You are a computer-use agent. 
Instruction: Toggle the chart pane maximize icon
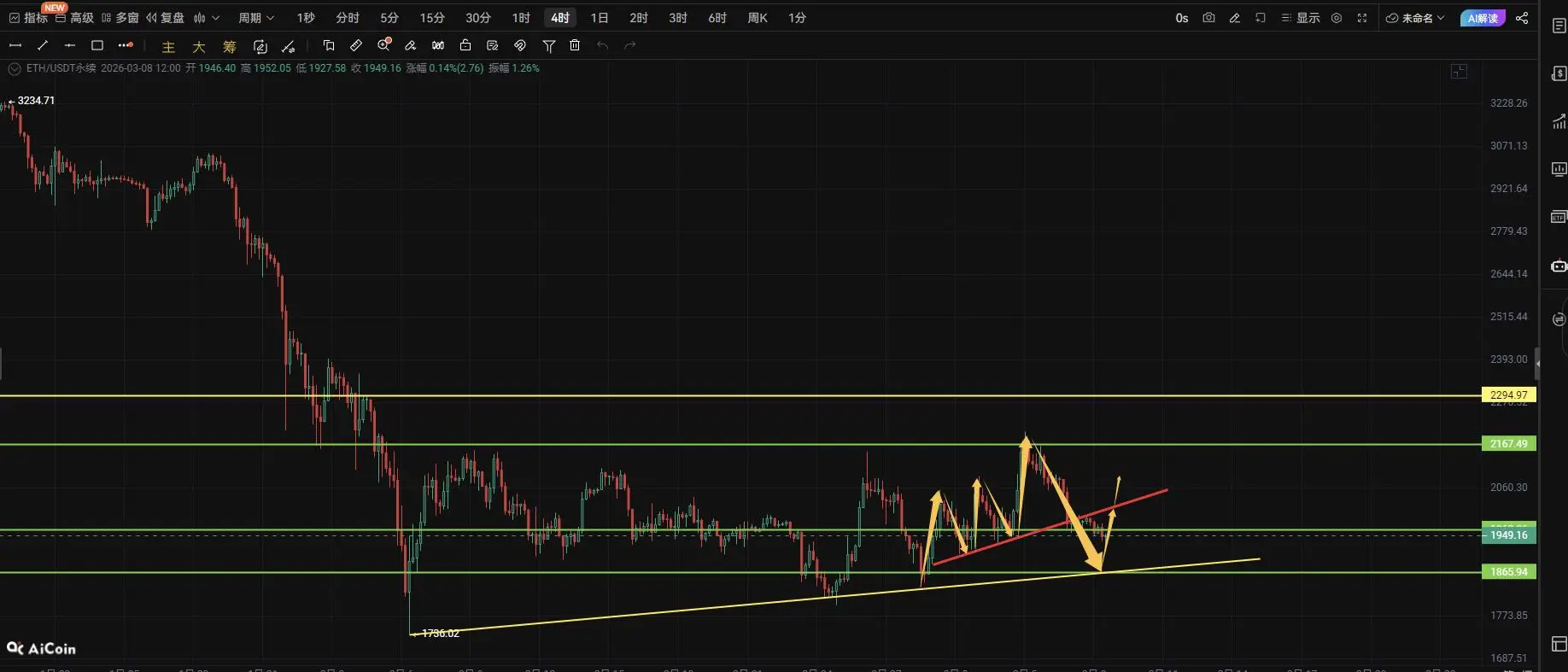(1460, 72)
